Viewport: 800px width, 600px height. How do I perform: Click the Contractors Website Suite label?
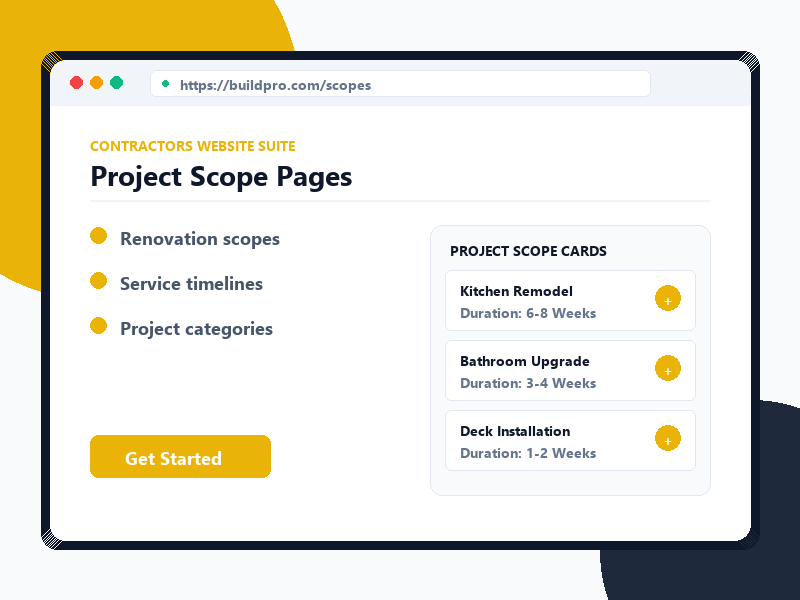[x=193, y=146]
